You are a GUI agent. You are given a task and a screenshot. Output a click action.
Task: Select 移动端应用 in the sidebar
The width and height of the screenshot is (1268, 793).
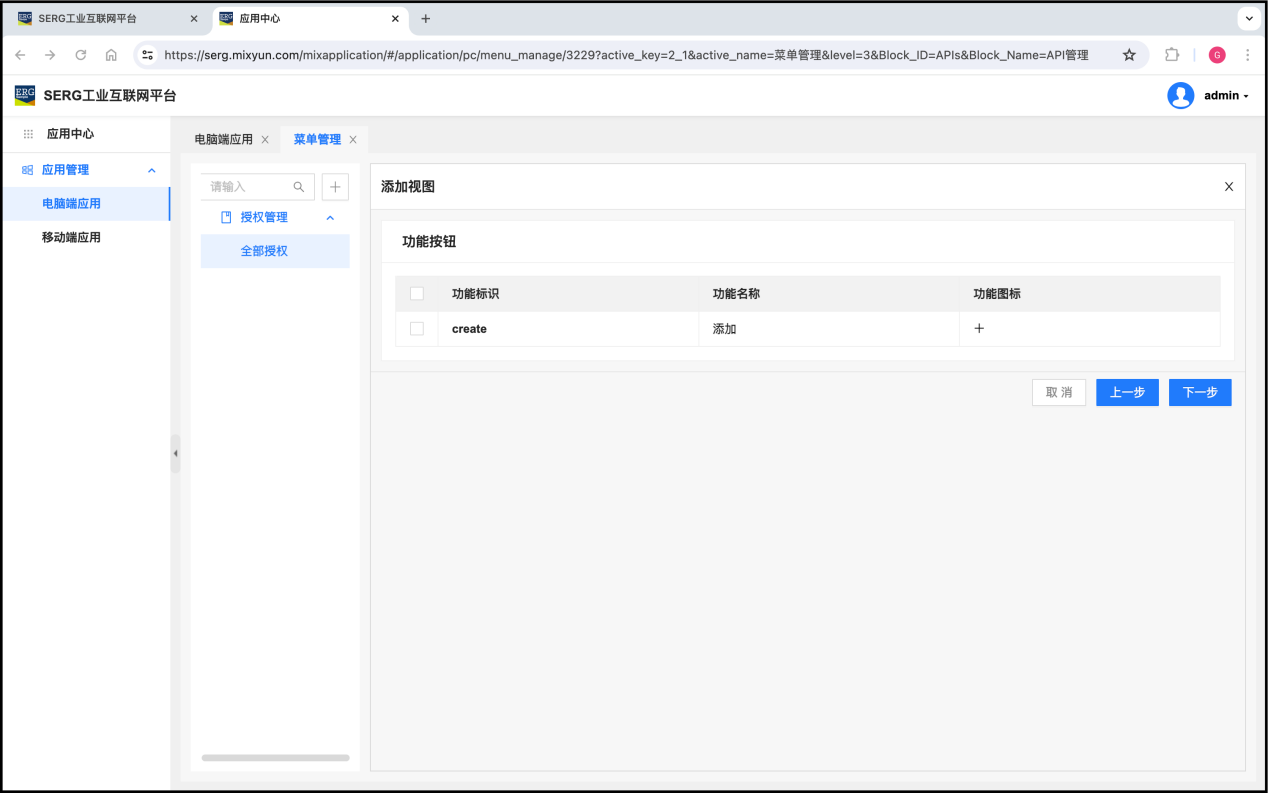71,238
